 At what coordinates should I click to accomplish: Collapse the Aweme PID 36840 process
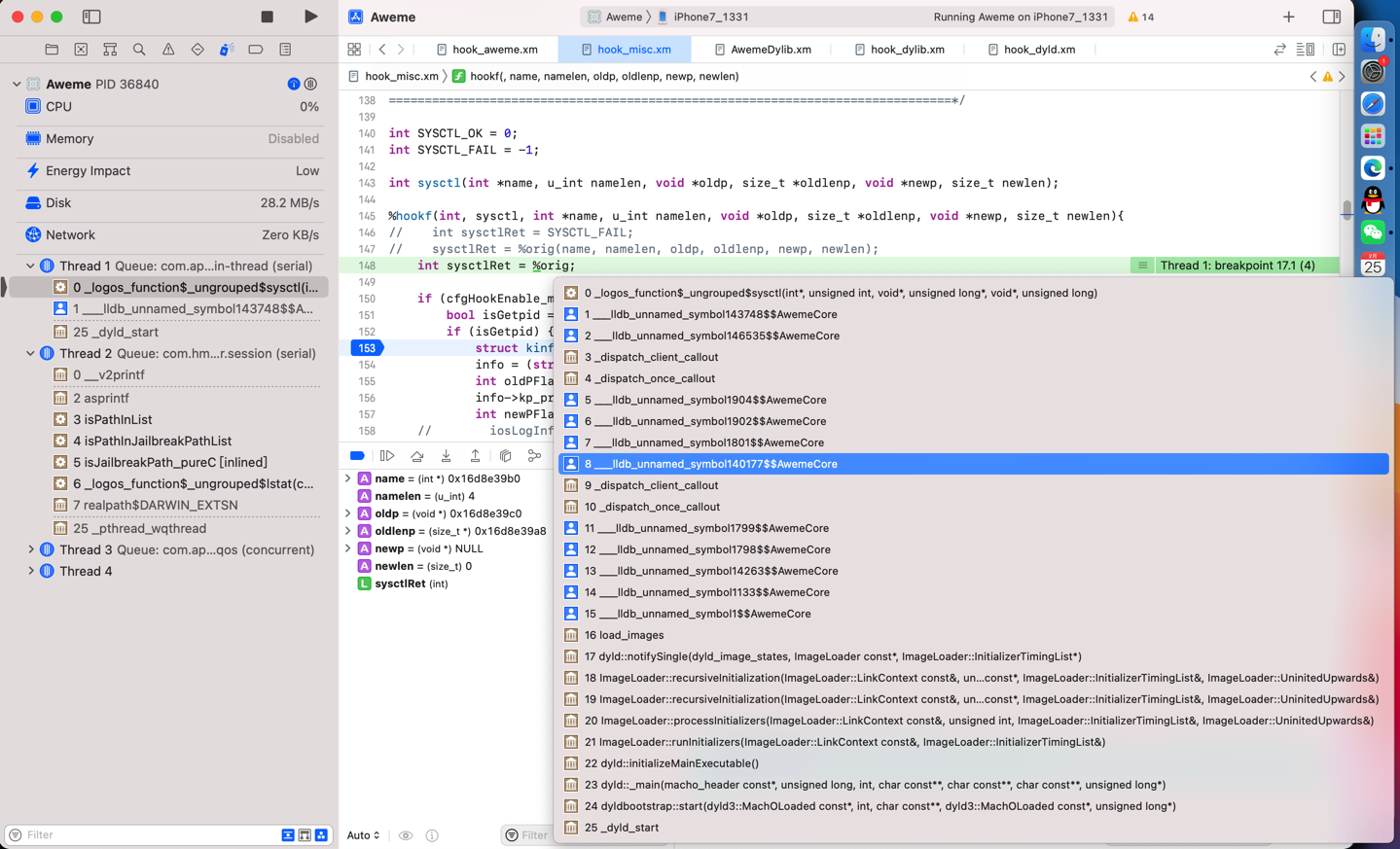[x=17, y=84]
